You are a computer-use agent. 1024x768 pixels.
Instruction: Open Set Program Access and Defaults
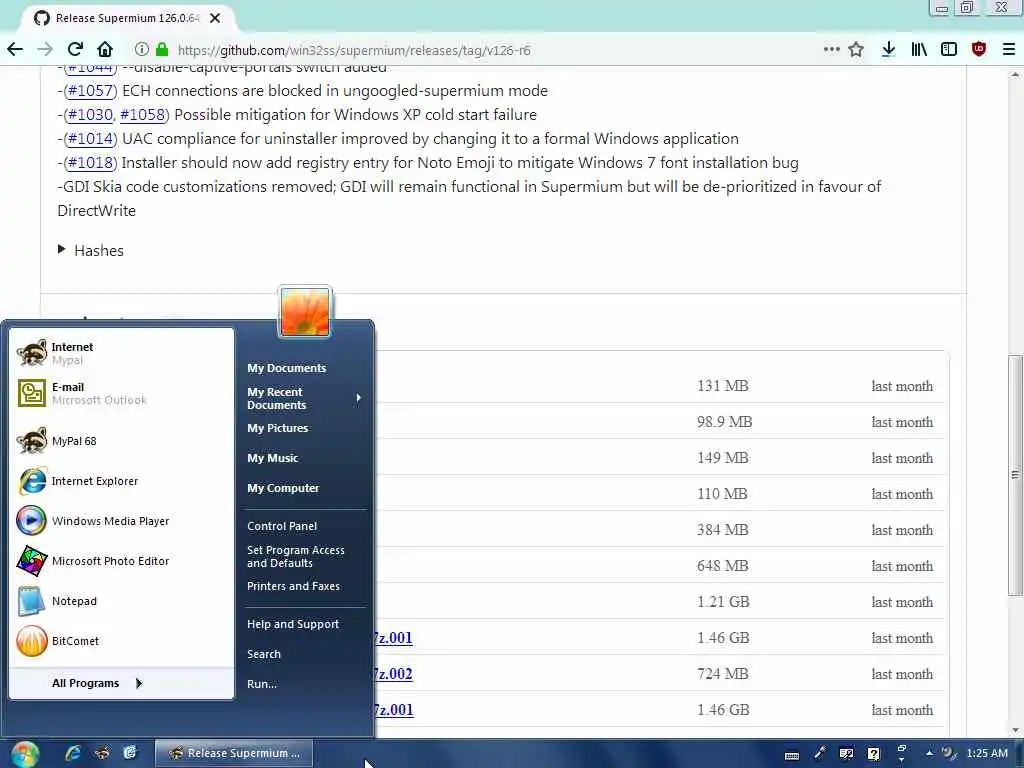click(295, 556)
